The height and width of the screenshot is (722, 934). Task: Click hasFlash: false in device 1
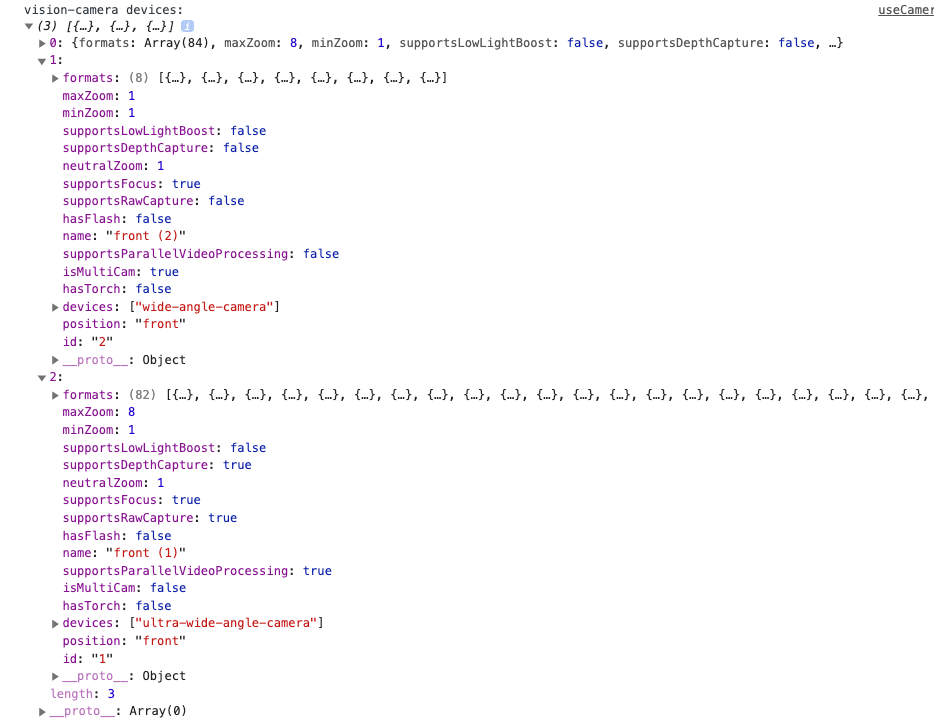pos(117,219)
